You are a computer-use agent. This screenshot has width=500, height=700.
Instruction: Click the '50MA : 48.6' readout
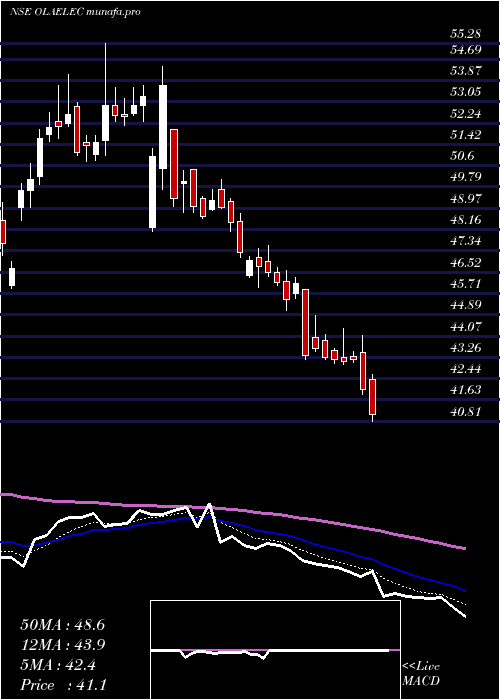62,625
